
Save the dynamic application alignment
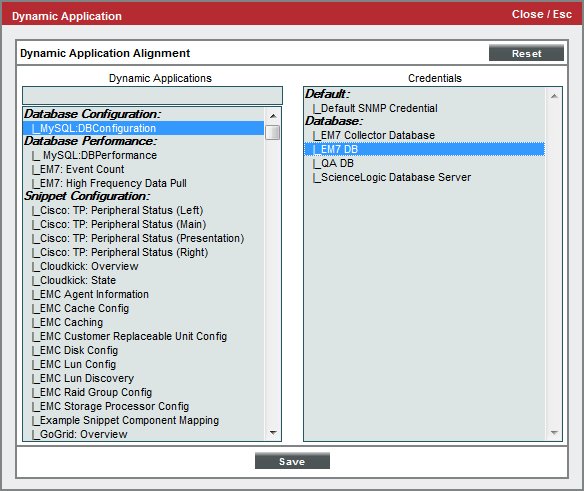[292, 461]
